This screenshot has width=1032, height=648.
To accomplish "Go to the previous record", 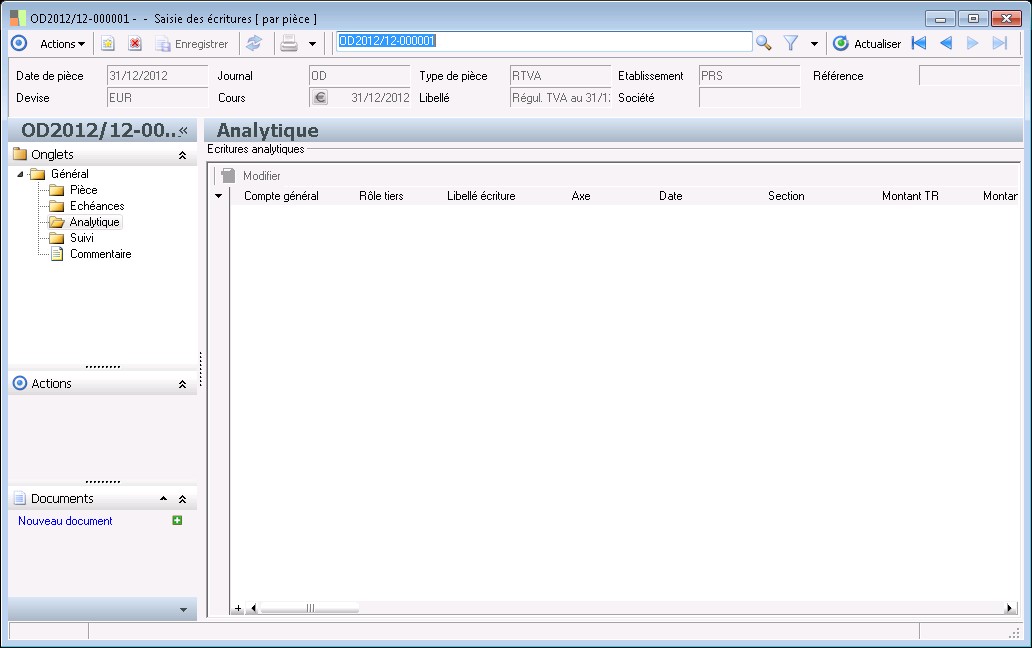I will pyautogui.click(x=946, y=43).
